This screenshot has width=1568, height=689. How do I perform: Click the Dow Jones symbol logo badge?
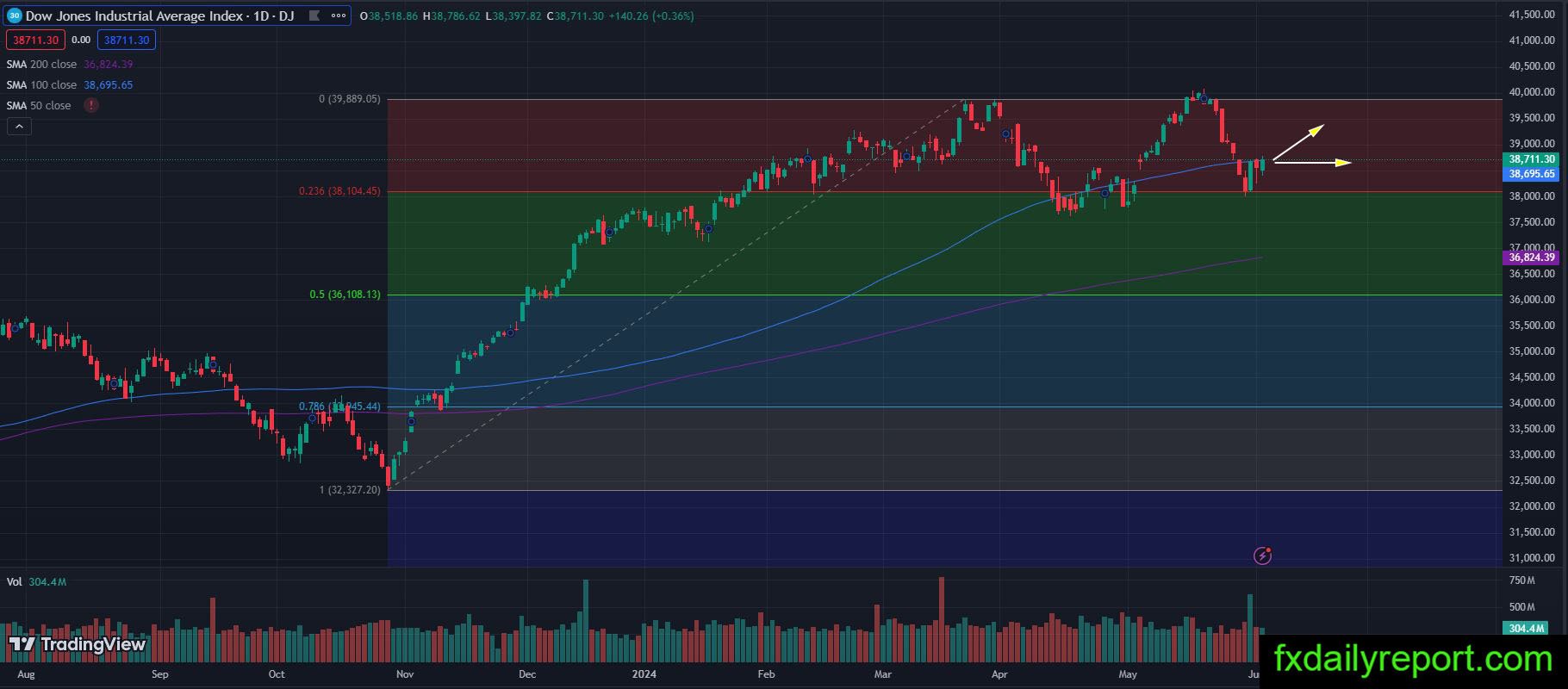coord(14,16)
